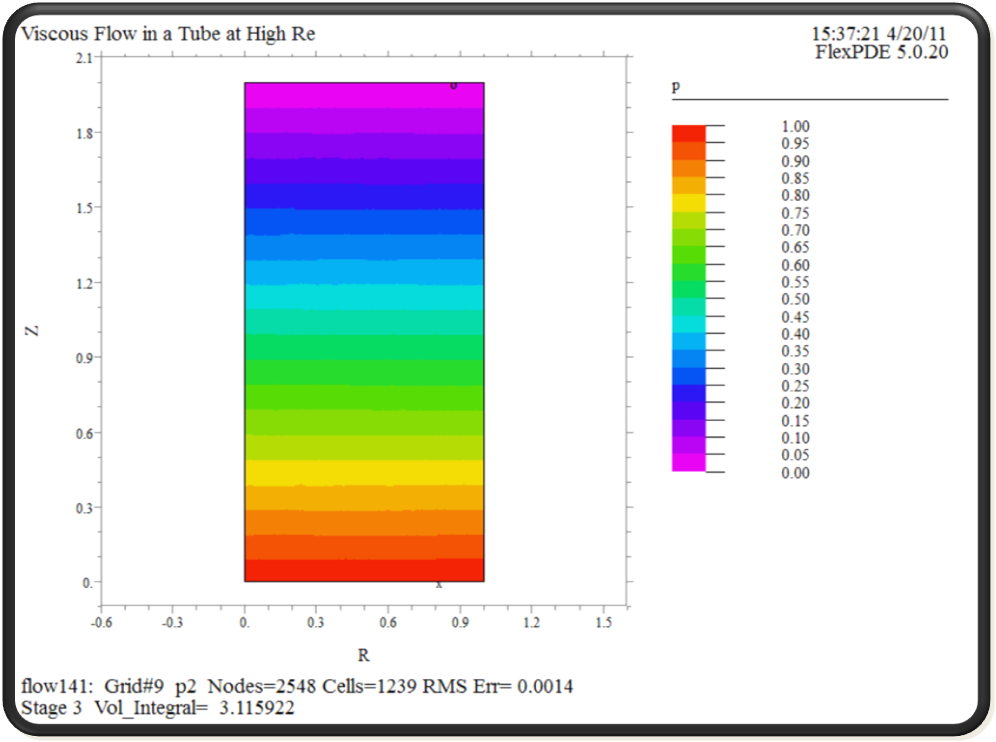Select the red 1.00 legend swatch
The width and height of the screenshot is (996, 742).
pos(689,133)
